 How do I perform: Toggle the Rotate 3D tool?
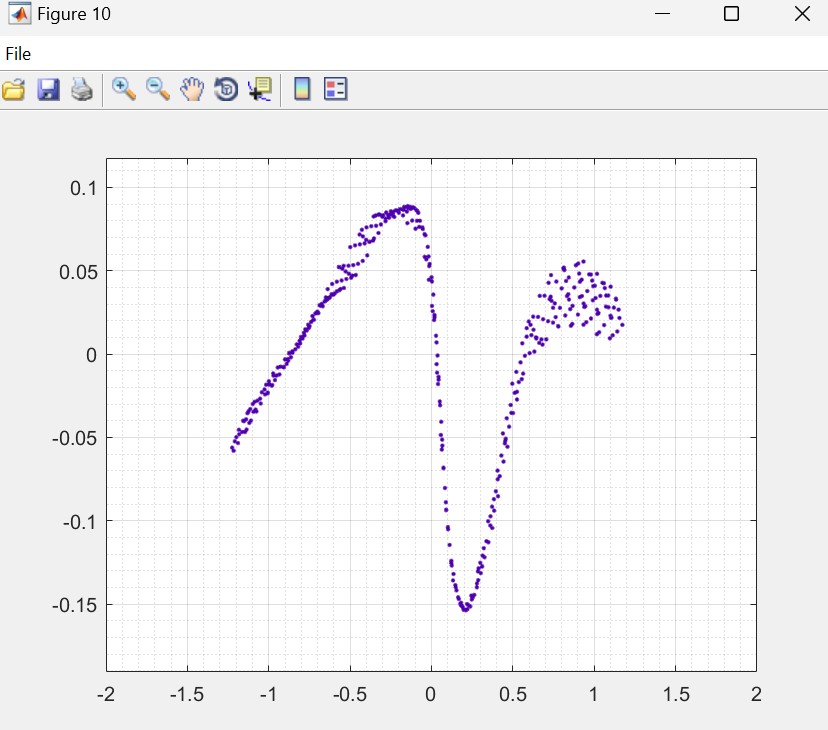226,90
